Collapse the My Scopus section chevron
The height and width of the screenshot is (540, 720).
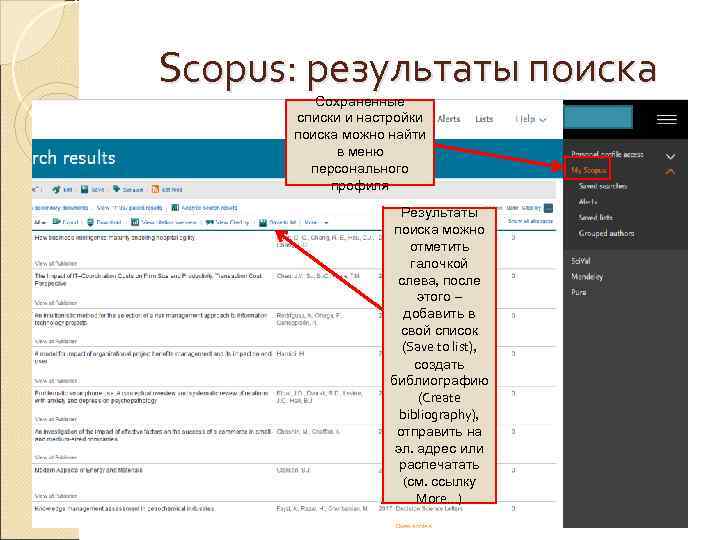click(x=670, y=172)
